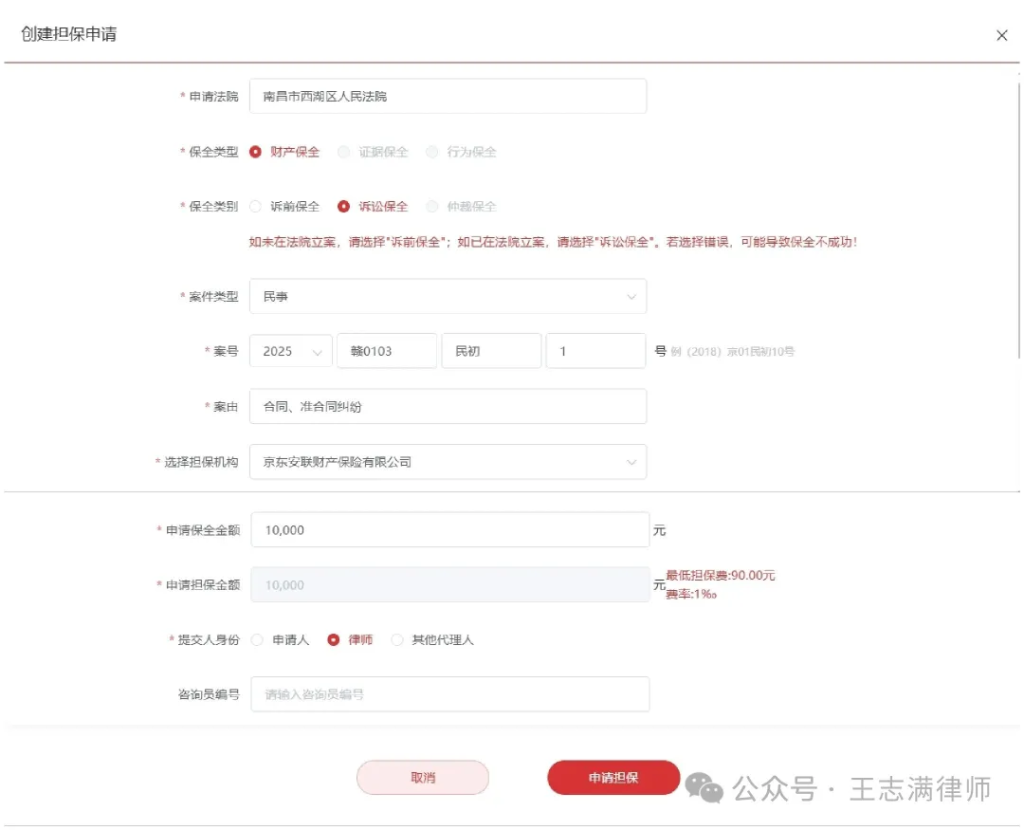Click the 申请担保 submit button
This screenshot has height=830, width=1024.
click(612, 777)
